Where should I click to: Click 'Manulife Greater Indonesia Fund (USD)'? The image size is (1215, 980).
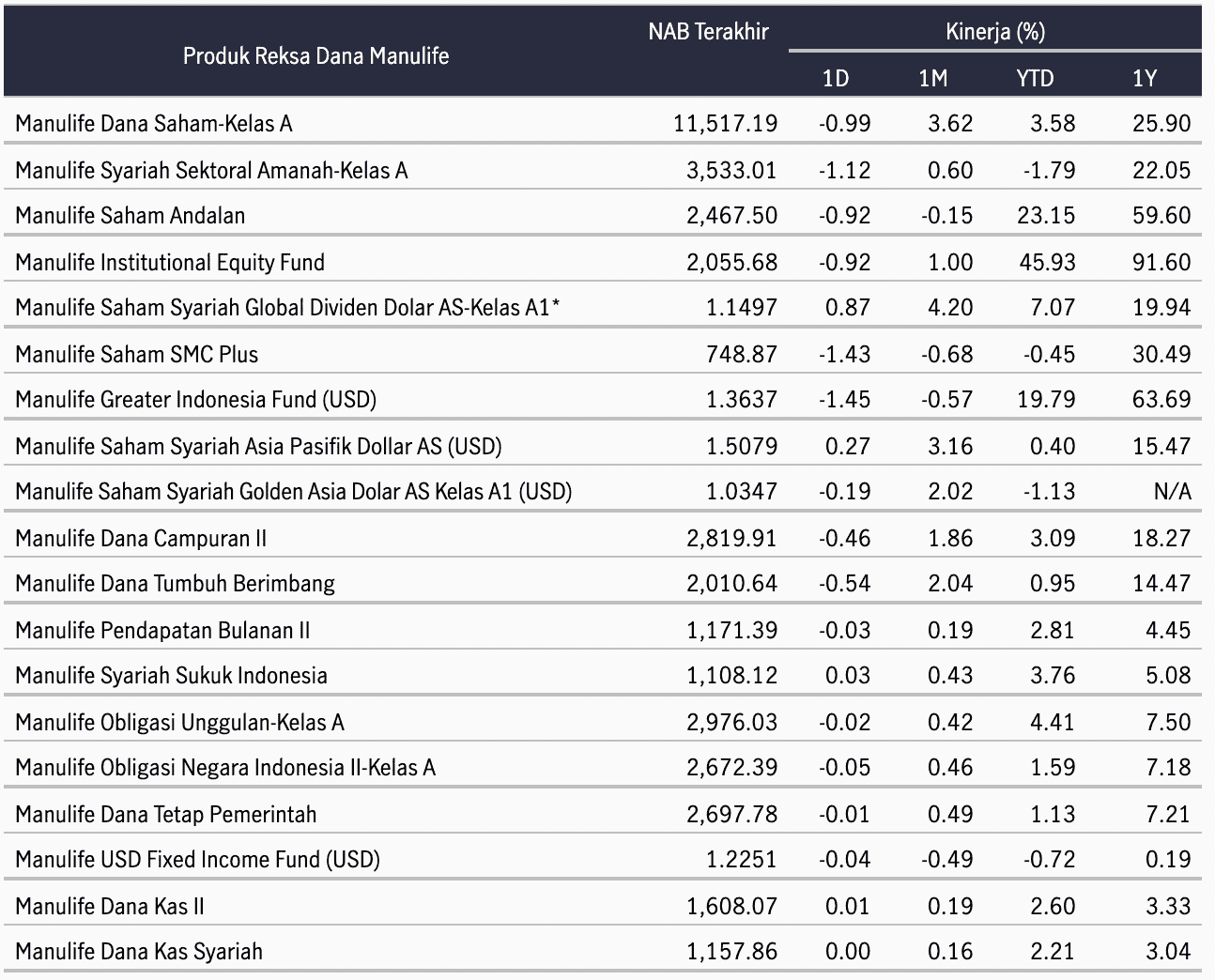tap(195, 399)
